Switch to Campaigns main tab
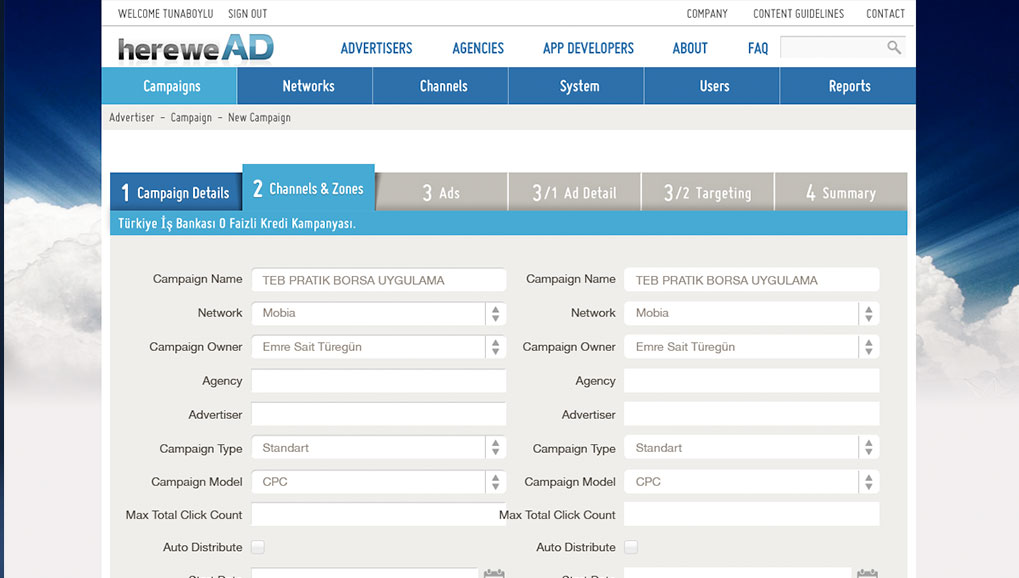 click(x=170, y=86)
